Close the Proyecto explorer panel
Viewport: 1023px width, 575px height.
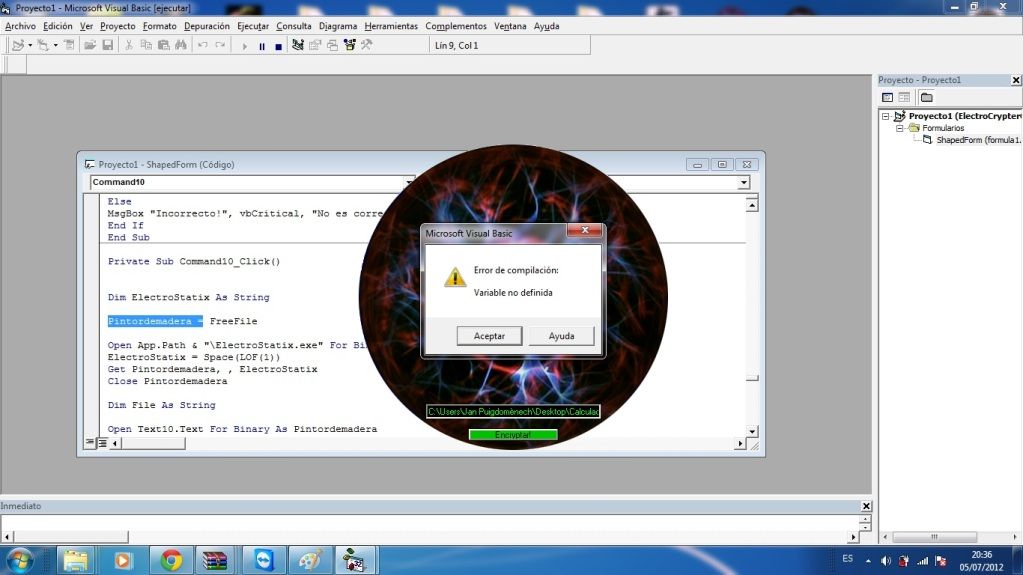point(1016,80)
